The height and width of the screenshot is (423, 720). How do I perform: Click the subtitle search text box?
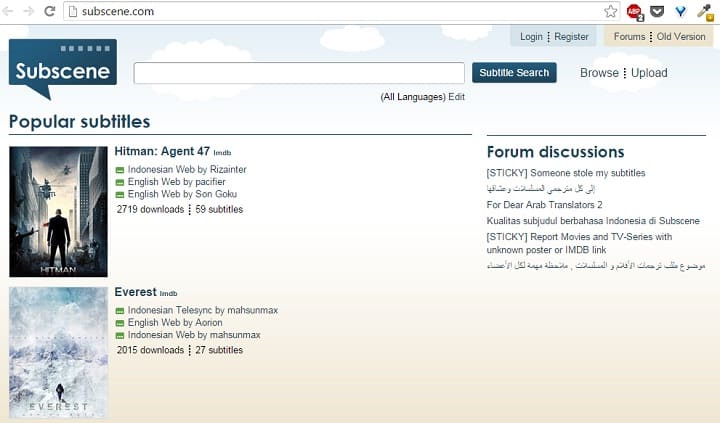[299, 73]
